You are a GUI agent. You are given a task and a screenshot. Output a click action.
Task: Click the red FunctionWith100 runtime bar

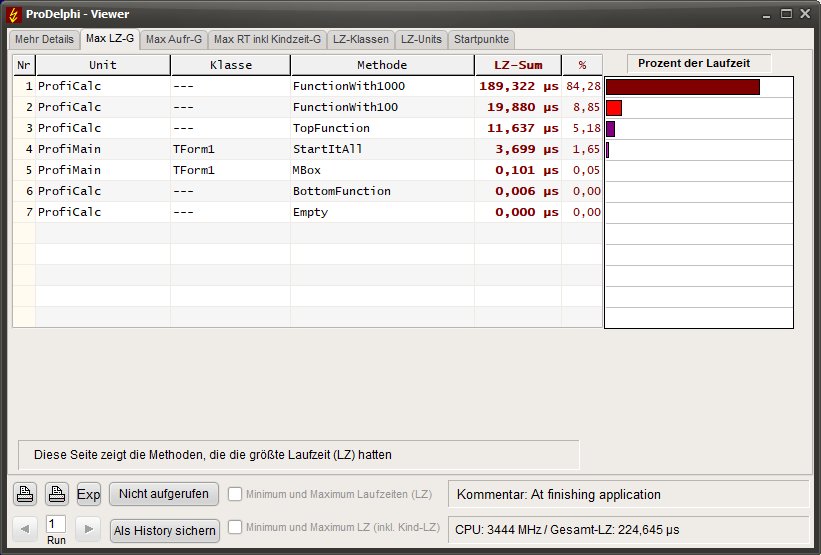(614, 108)
